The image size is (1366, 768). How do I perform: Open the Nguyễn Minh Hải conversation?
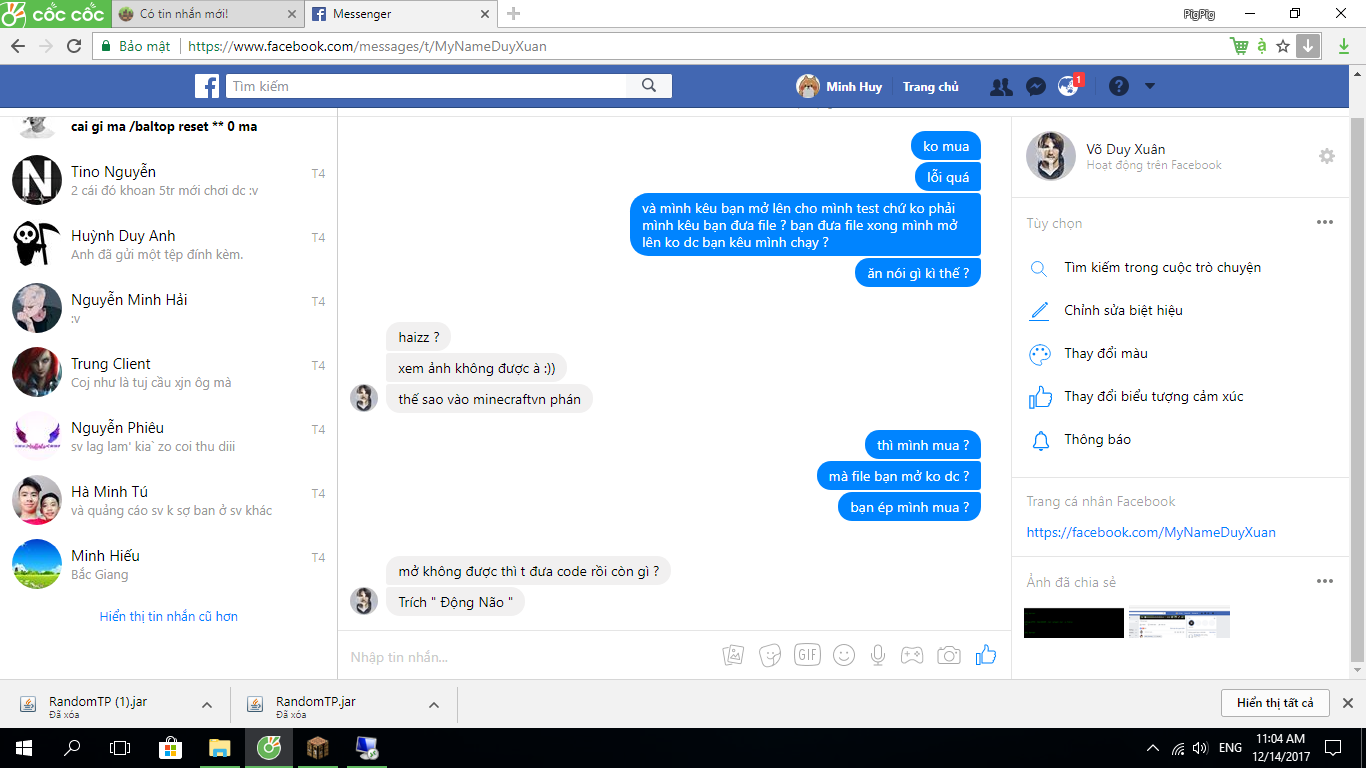(x=169, y=308)
